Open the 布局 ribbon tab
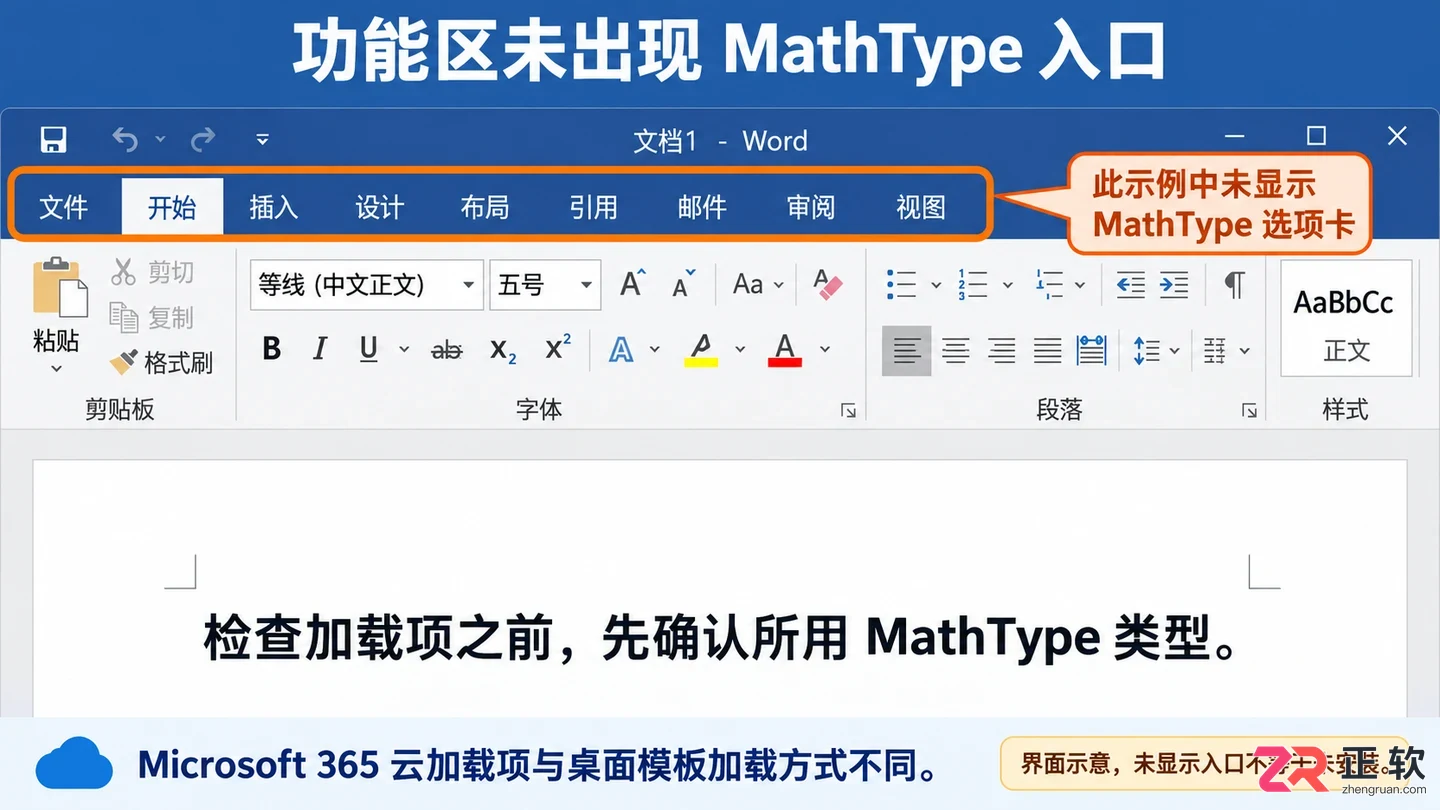The width and height of the screenshot is (1440, 810). coord(485,207)
